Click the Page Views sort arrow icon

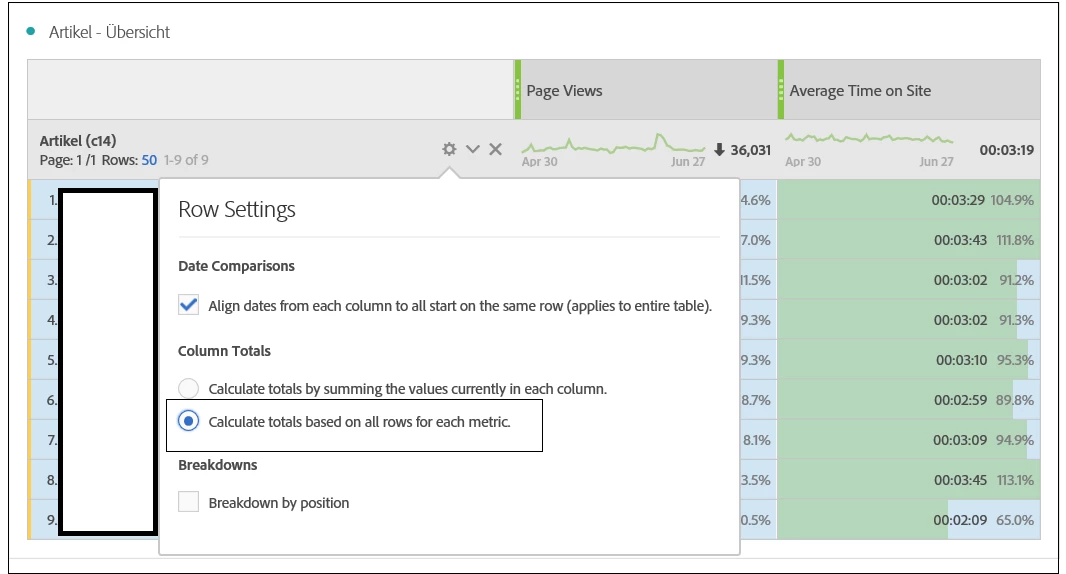point(718,149)
